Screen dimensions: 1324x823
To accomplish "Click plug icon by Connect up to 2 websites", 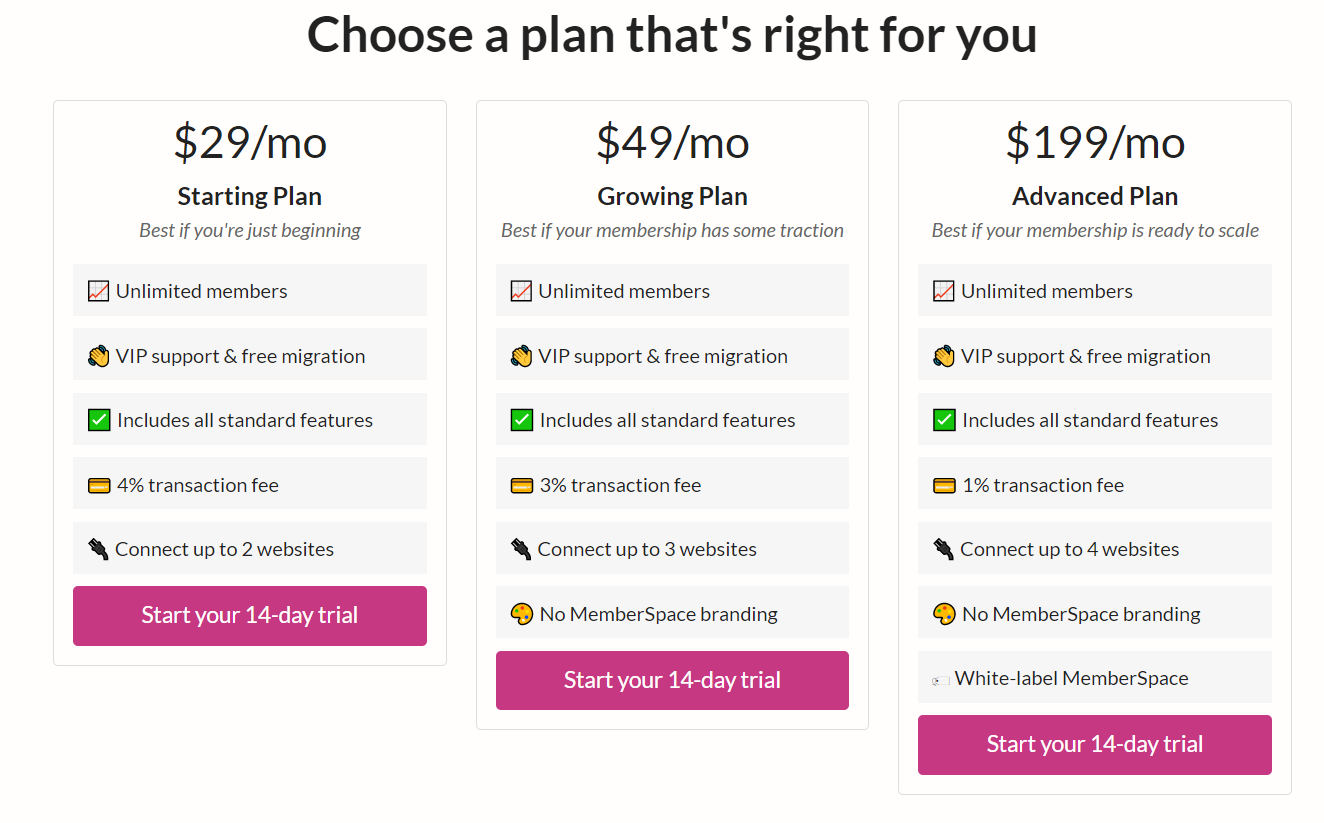I will (98, 549).
